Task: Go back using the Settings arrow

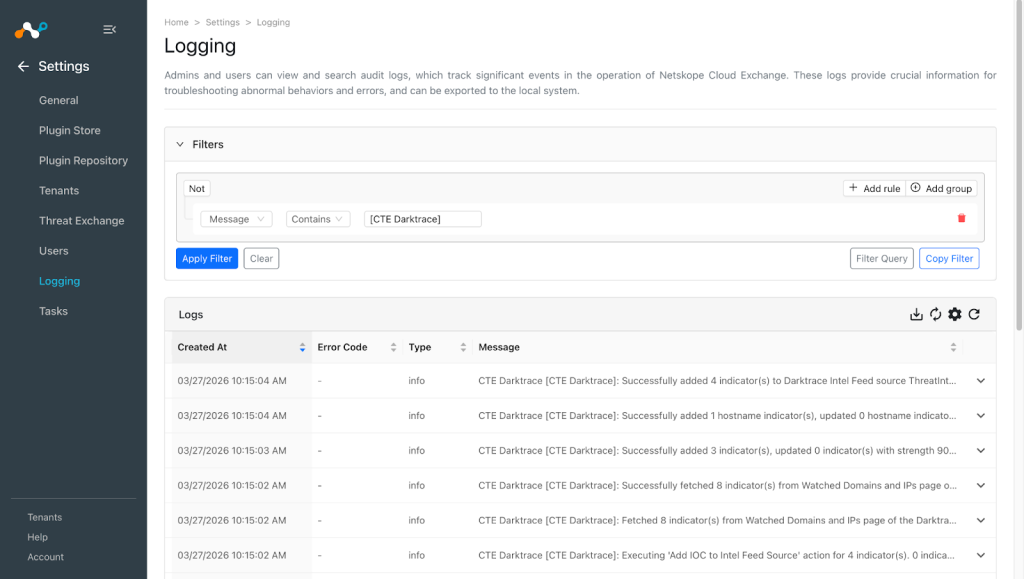Action: point(24,66)
